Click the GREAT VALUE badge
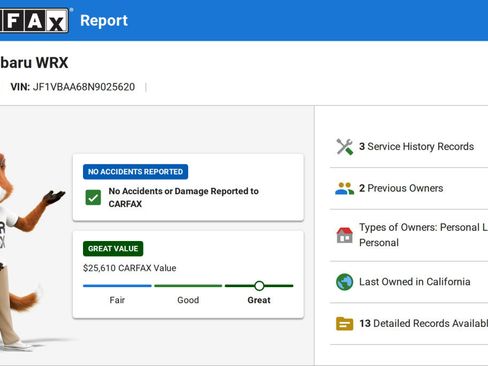This screenshot has height=366, width=488. pos(113,249)
